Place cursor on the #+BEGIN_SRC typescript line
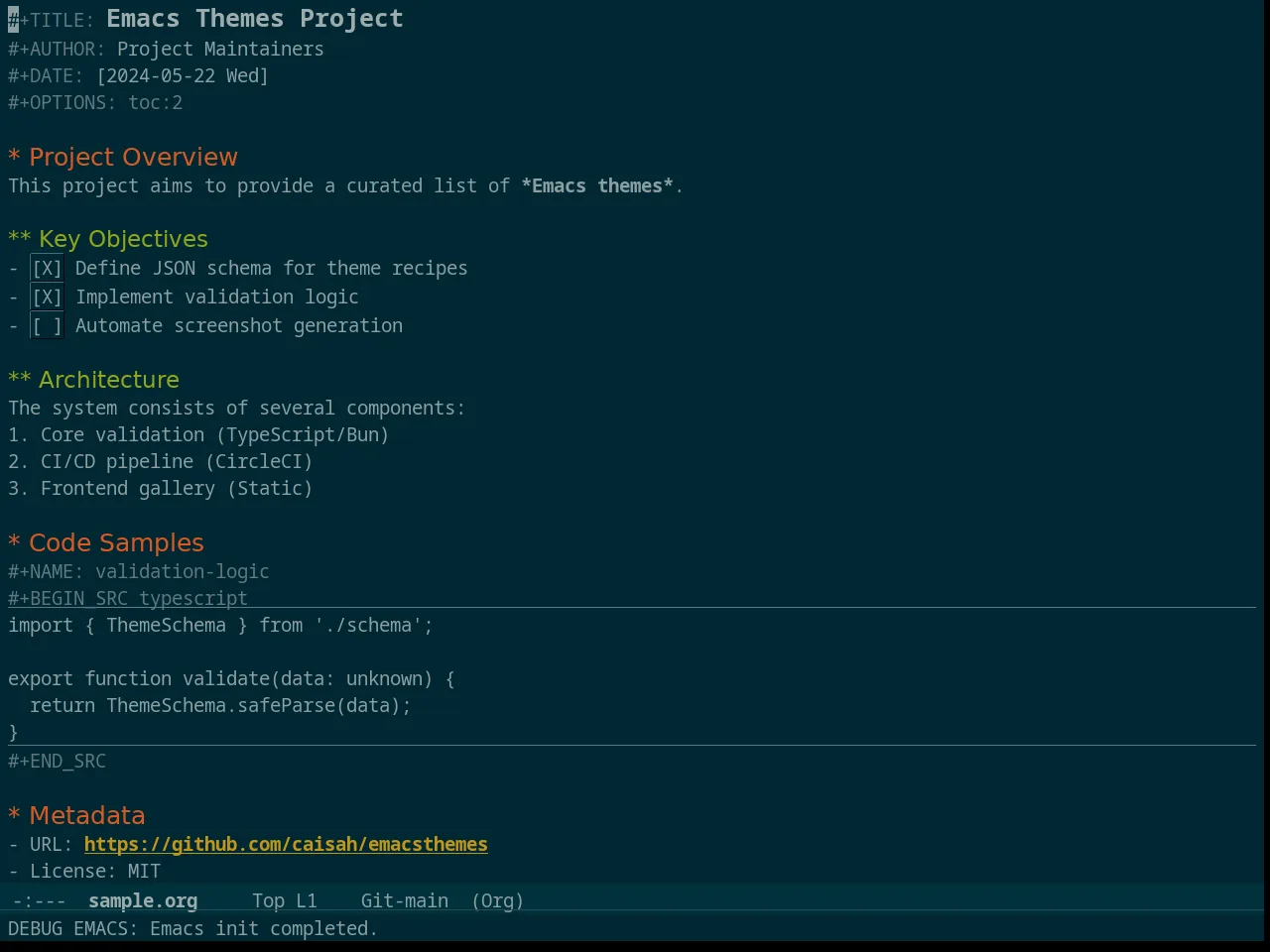The width and height of the screenshot is (1270, 952). tap(128, 598)
